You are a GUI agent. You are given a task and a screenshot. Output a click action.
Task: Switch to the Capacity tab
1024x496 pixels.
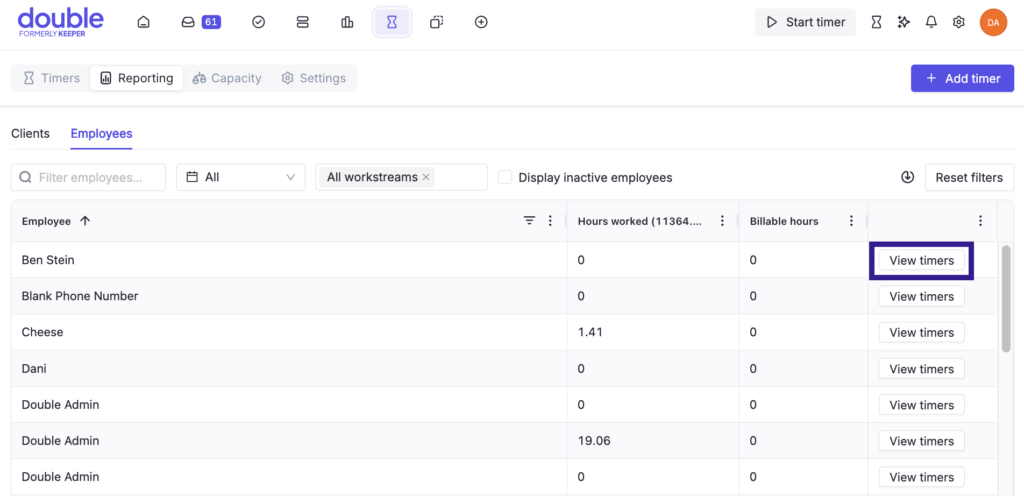coord(227,78)
